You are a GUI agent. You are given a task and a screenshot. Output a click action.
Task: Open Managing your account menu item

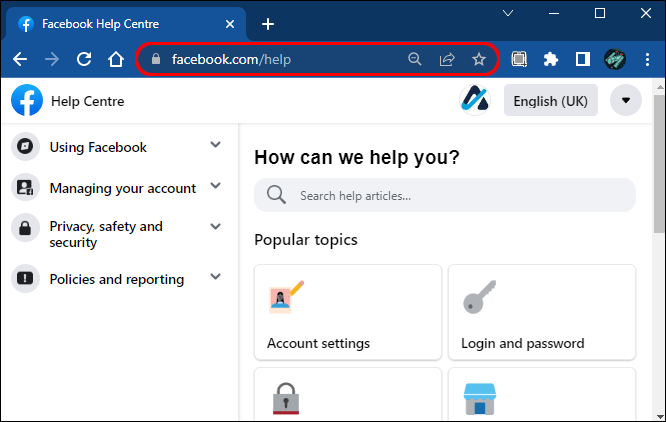(123, 188)
